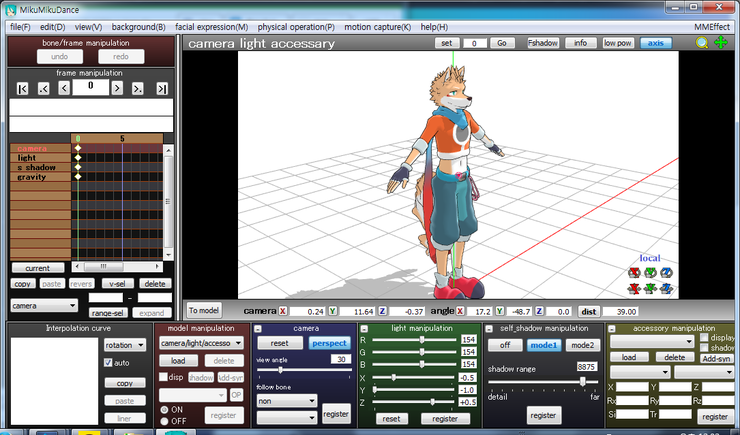Toggle the accessory shadow checkbox
Screen dimensions: 740x435
pyautogui.click(x=704, y=348)
